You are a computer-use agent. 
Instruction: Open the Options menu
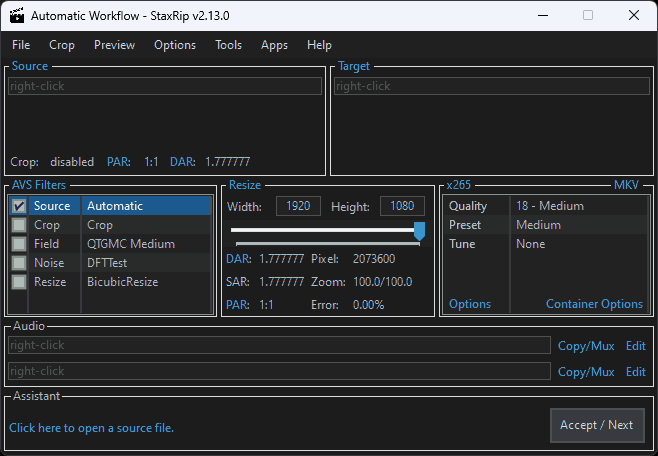175,45
